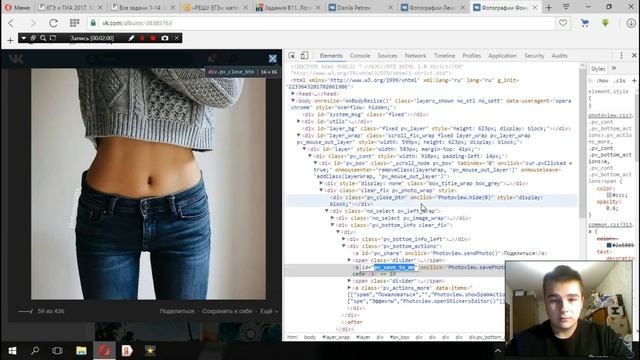Screen dimensions: 640x360
Task: Toggle the .cls class editor
Action: click(x=620, y=81)
